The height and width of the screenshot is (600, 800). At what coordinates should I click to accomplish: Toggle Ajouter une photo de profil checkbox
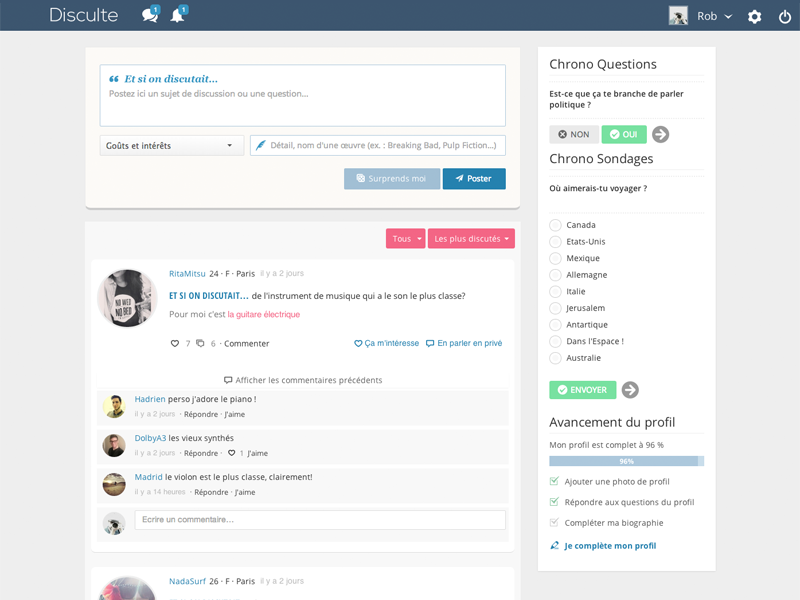pyautogui.click(x=554, y=481)
